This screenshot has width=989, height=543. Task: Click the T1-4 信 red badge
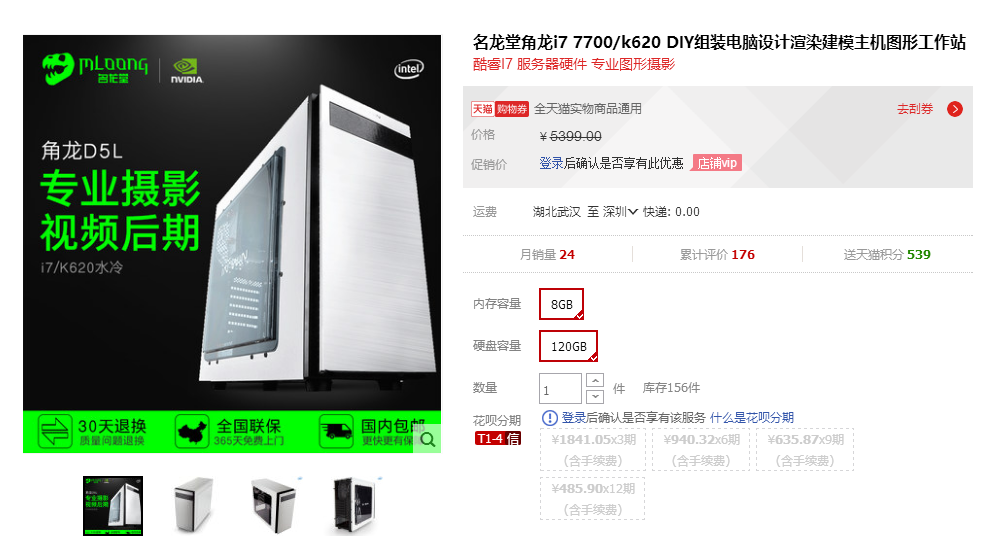coord(498,439)
